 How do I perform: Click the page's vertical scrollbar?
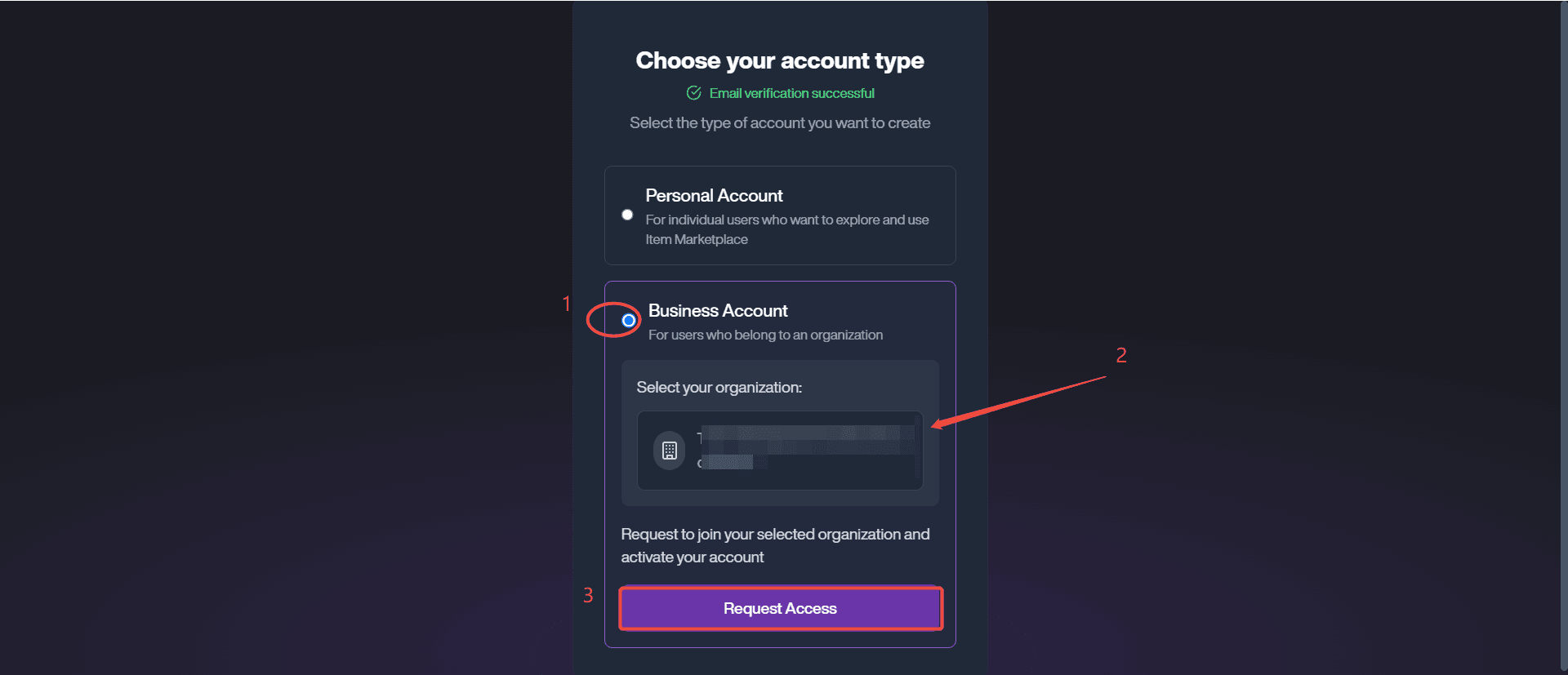pyautogui.click(x=1561, y=326)
